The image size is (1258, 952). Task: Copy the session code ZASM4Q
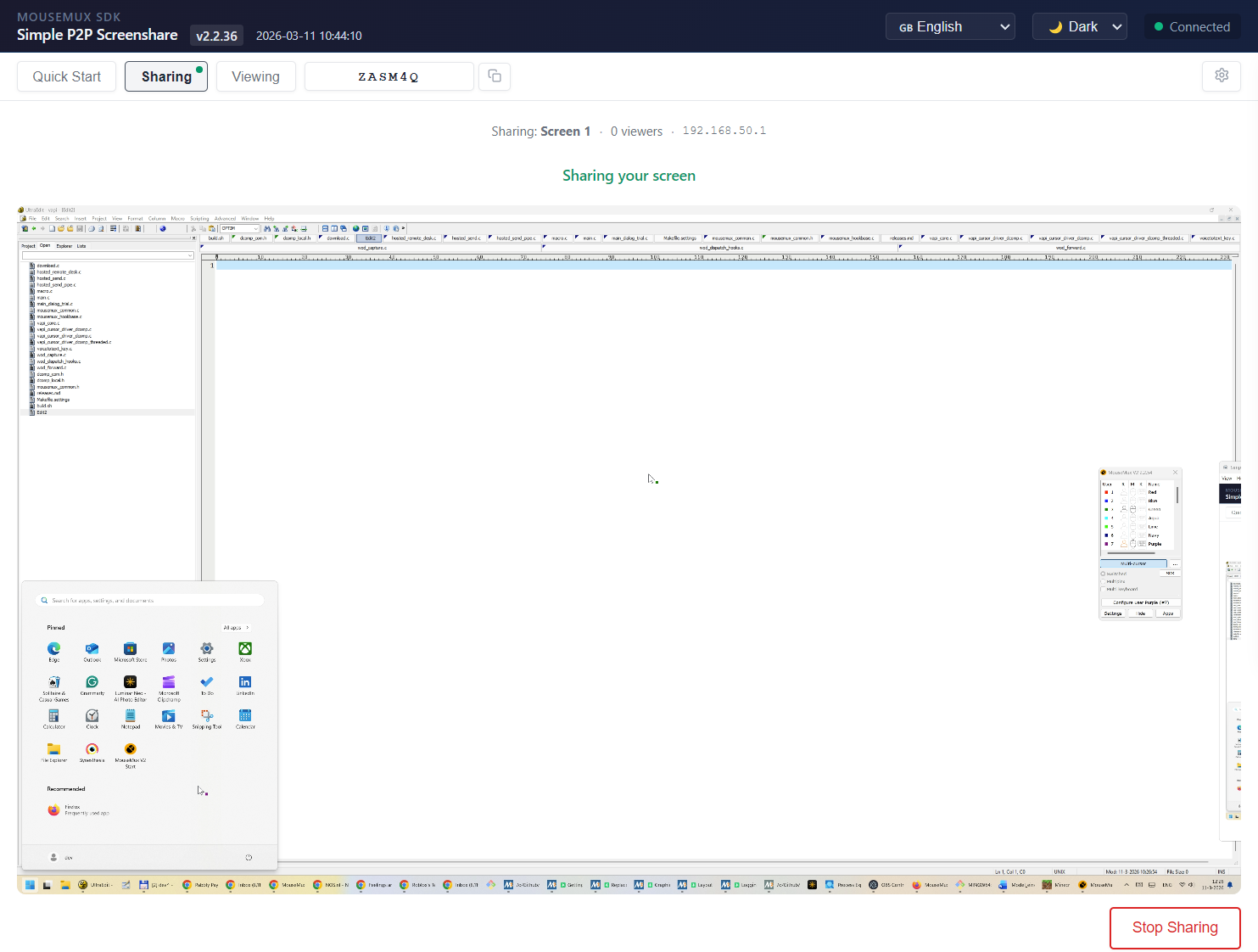coord(495,76)
